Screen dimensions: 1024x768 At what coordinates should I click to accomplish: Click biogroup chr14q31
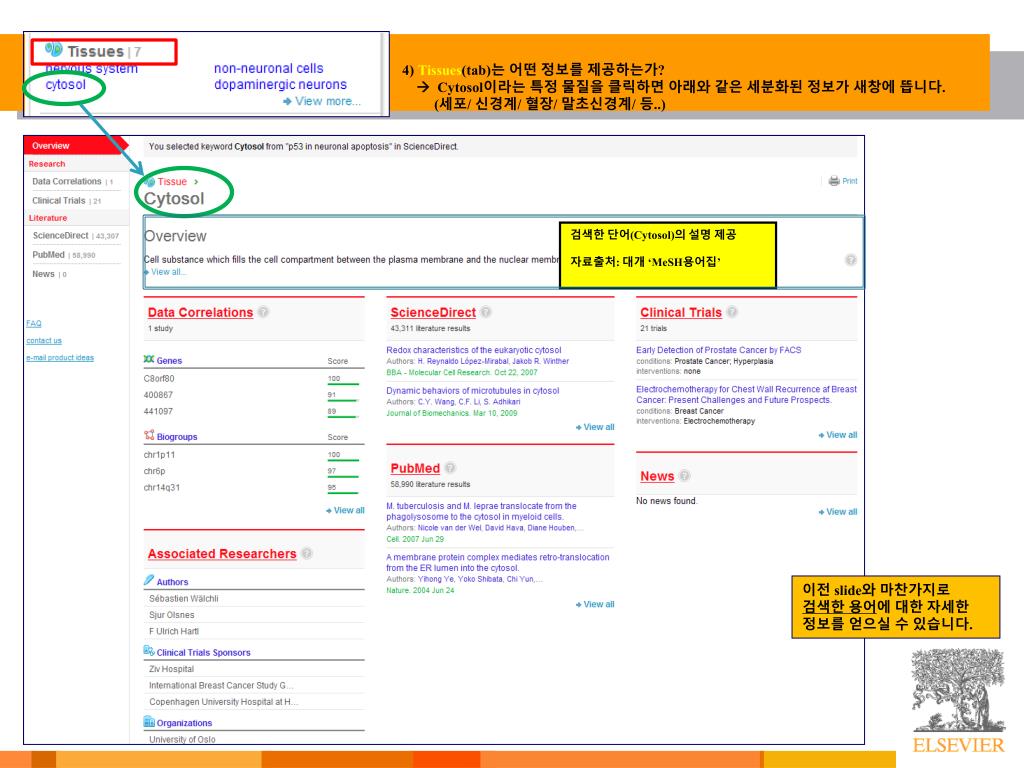[x=161, y=487]
